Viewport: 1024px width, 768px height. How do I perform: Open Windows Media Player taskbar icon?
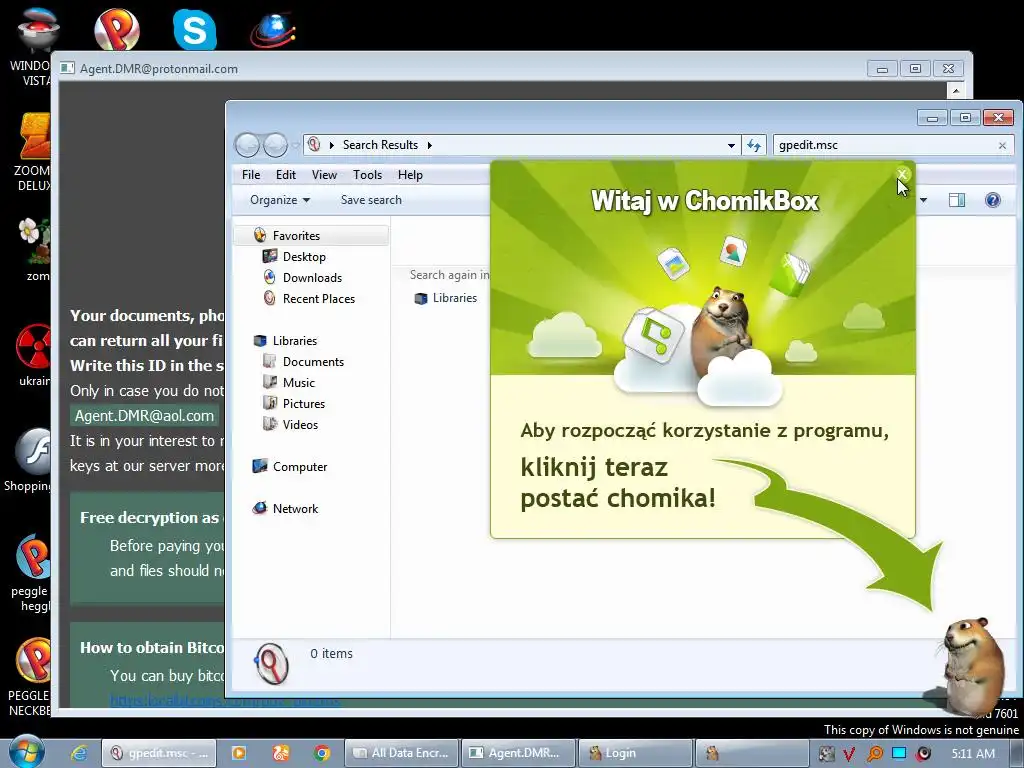point(239,753)
